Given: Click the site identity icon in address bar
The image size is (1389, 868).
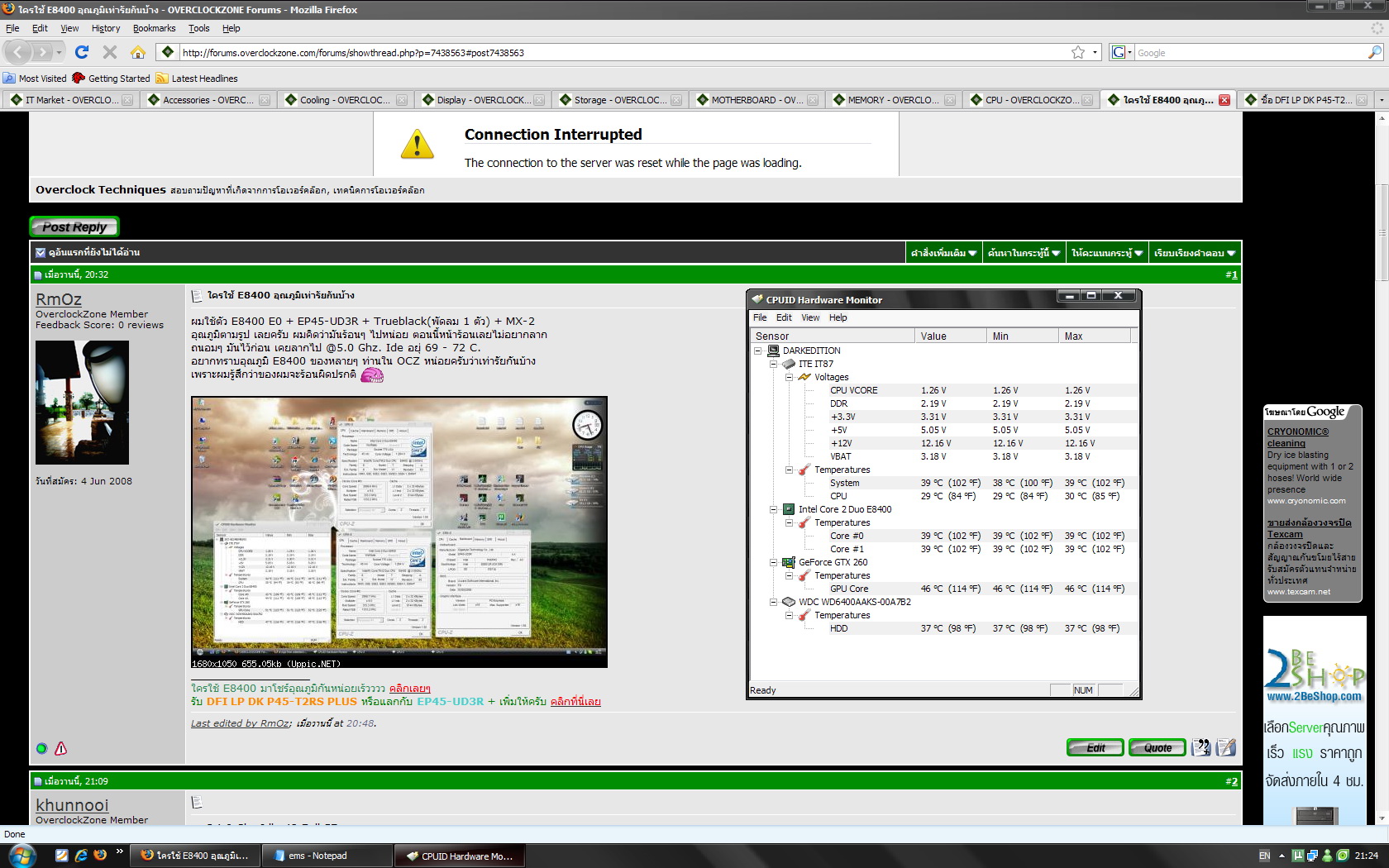Looking at the screenshot, I should 168,52.
